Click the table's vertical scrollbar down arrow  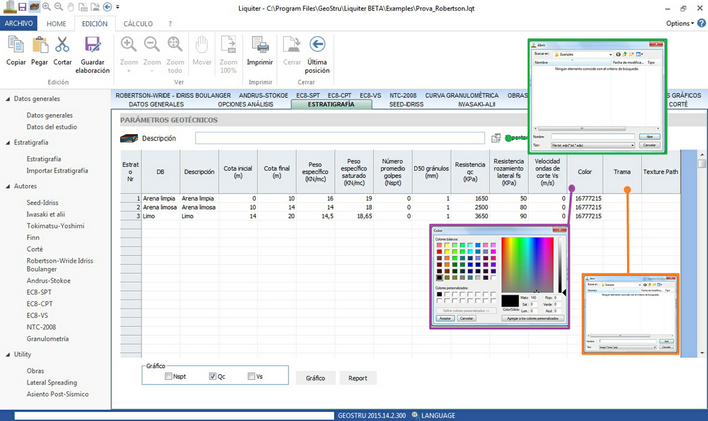702,353
